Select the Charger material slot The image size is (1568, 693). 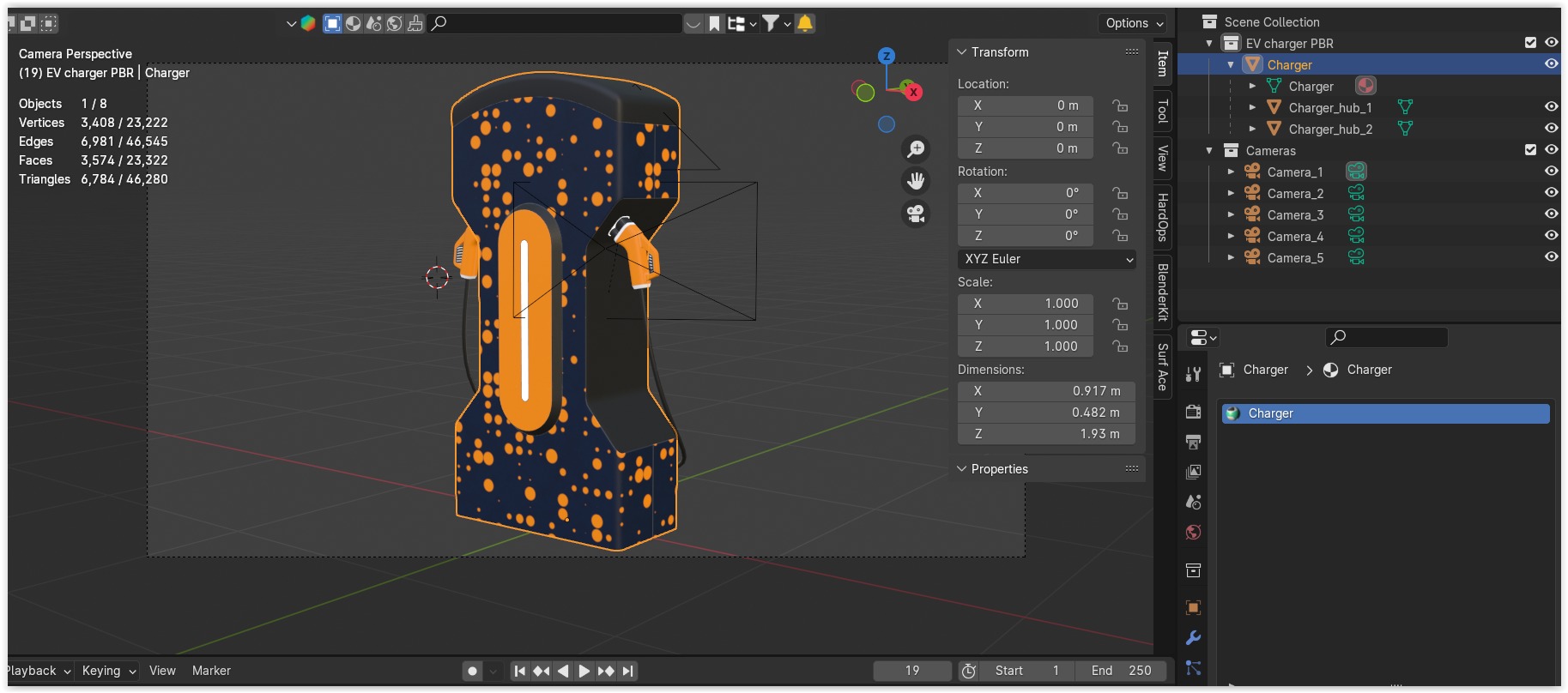(1385, 413)
